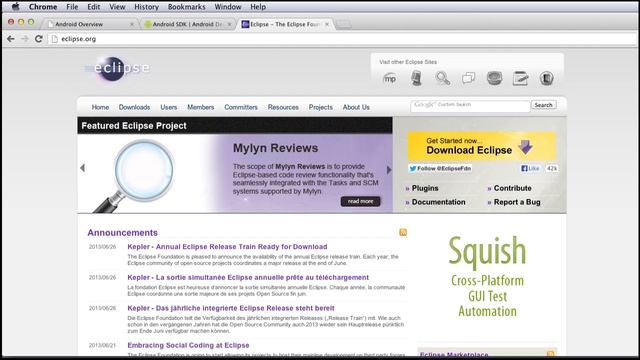Open the Apple menu
Screen dimensions: 640x360
point(16,7)
